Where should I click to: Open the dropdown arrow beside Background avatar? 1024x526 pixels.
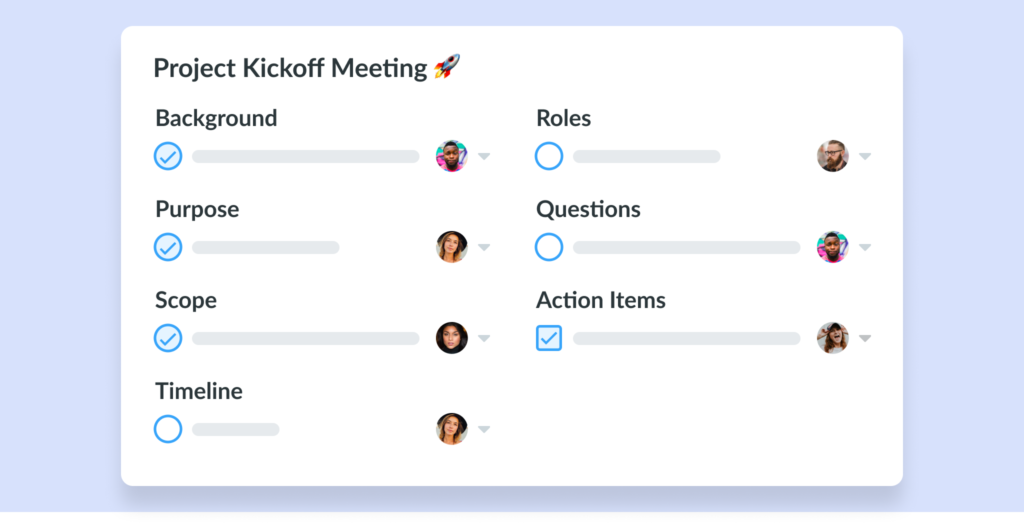(484, 156)
